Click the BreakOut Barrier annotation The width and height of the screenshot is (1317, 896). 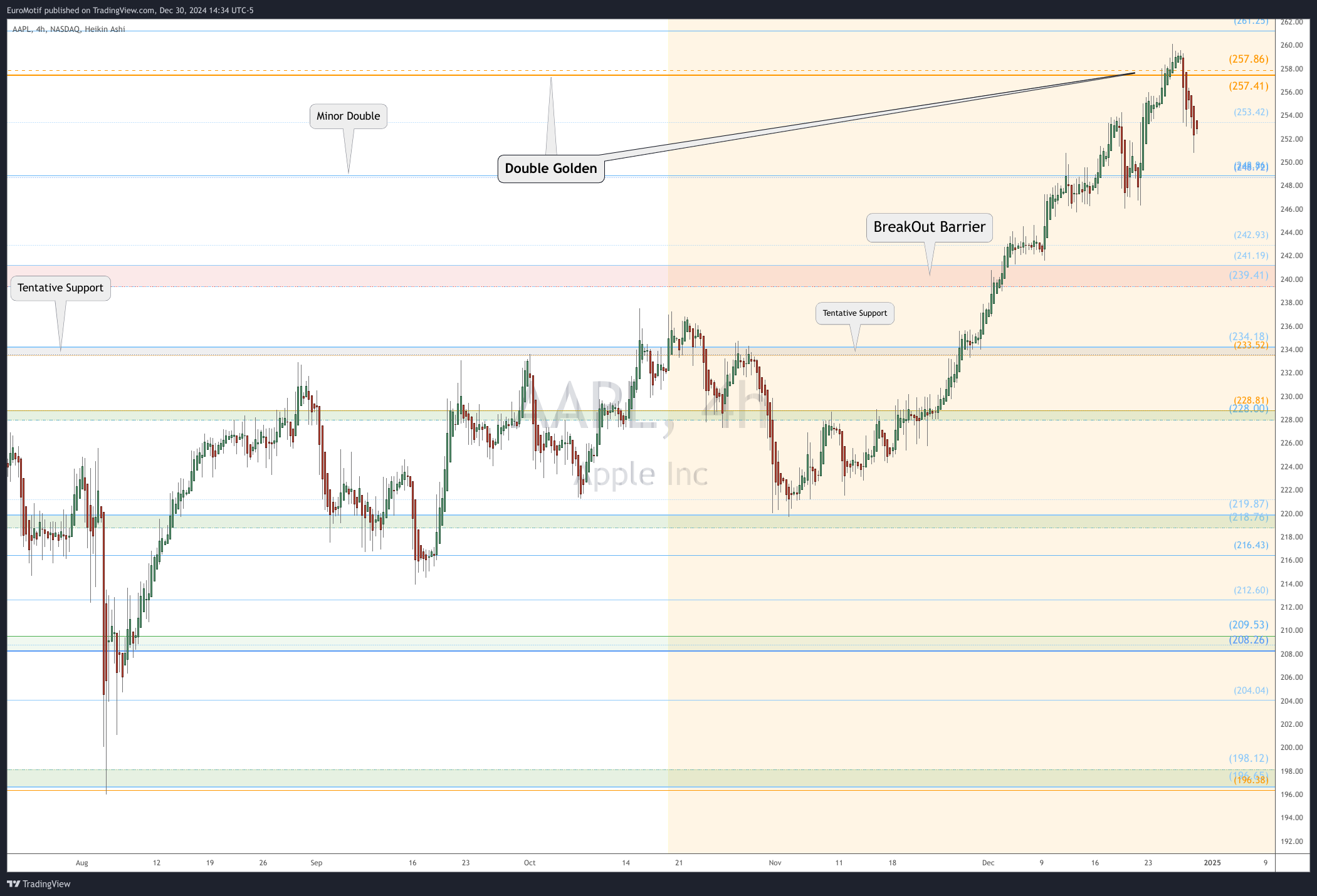(929, 227)
